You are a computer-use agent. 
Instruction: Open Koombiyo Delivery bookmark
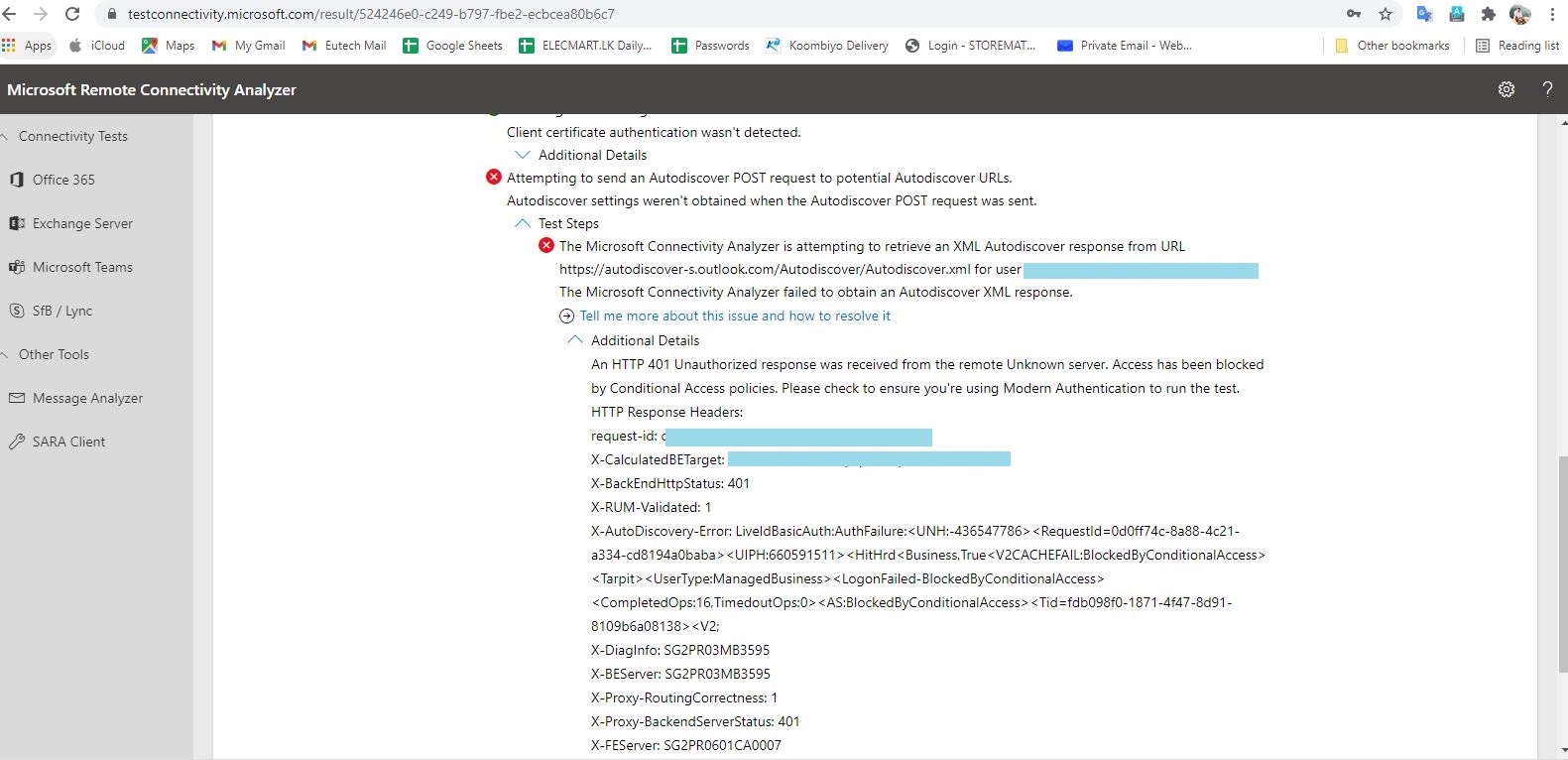pyautogui.click(x=827, y=46)
